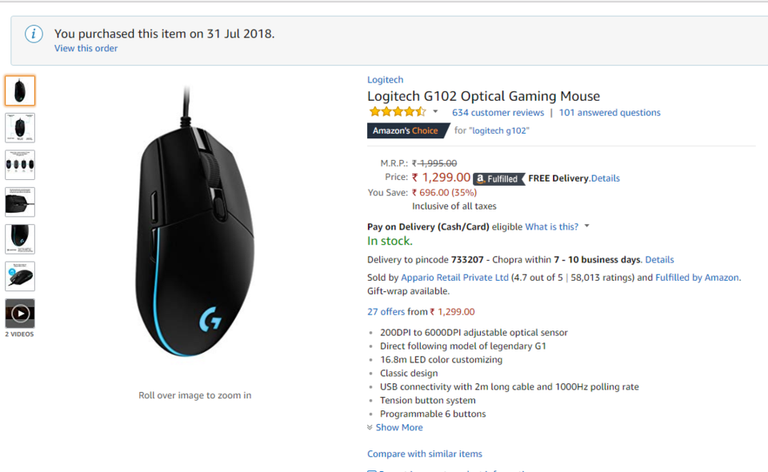
Task: Click the star rating icons
Action: (398, 112)
